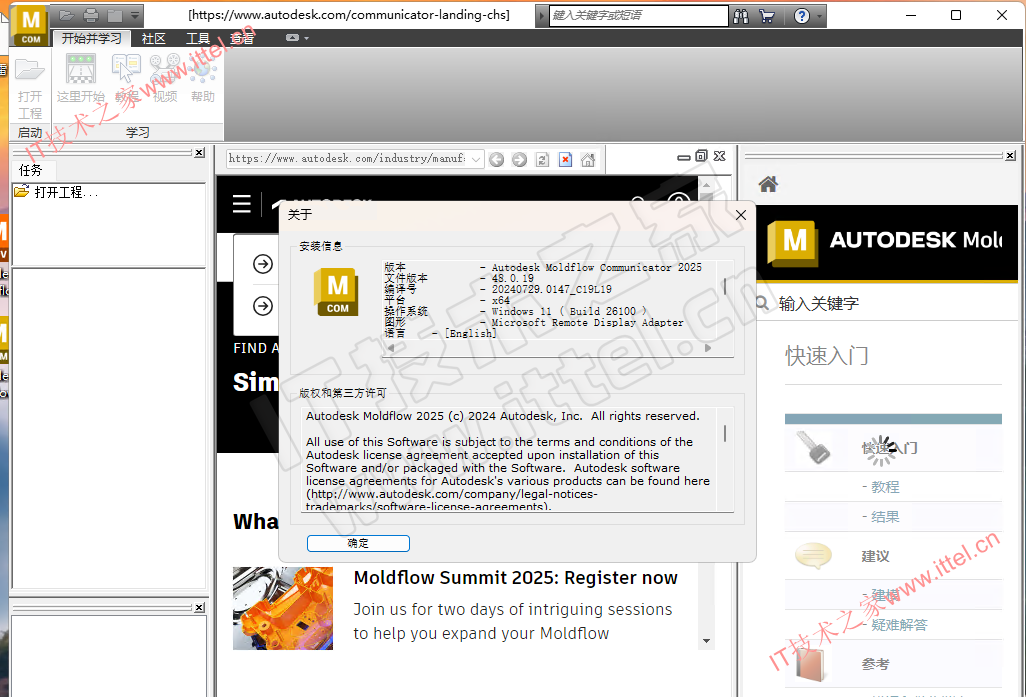Click the install info horizontal scroll right arrow

tap(708, 348)
